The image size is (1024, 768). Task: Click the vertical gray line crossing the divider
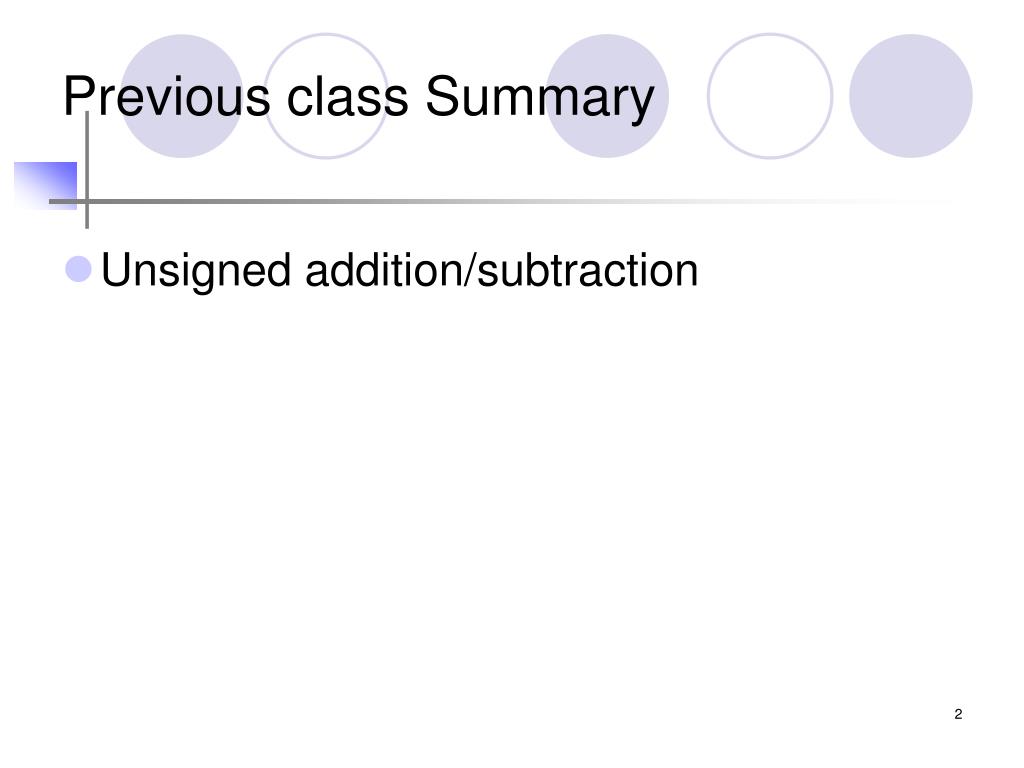(87, 170)
